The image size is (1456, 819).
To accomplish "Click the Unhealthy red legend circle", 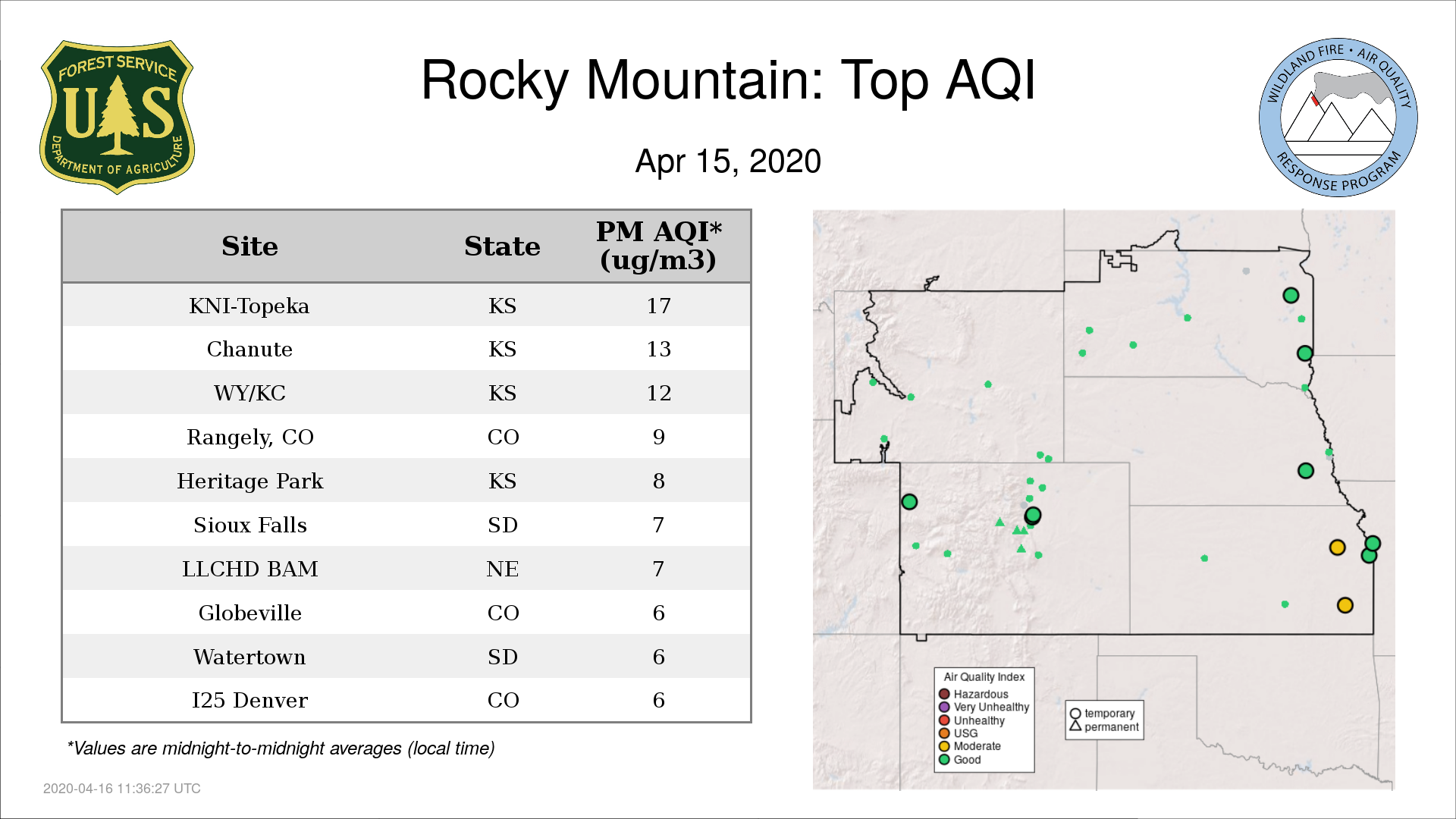I will click(x=944, y=720).
